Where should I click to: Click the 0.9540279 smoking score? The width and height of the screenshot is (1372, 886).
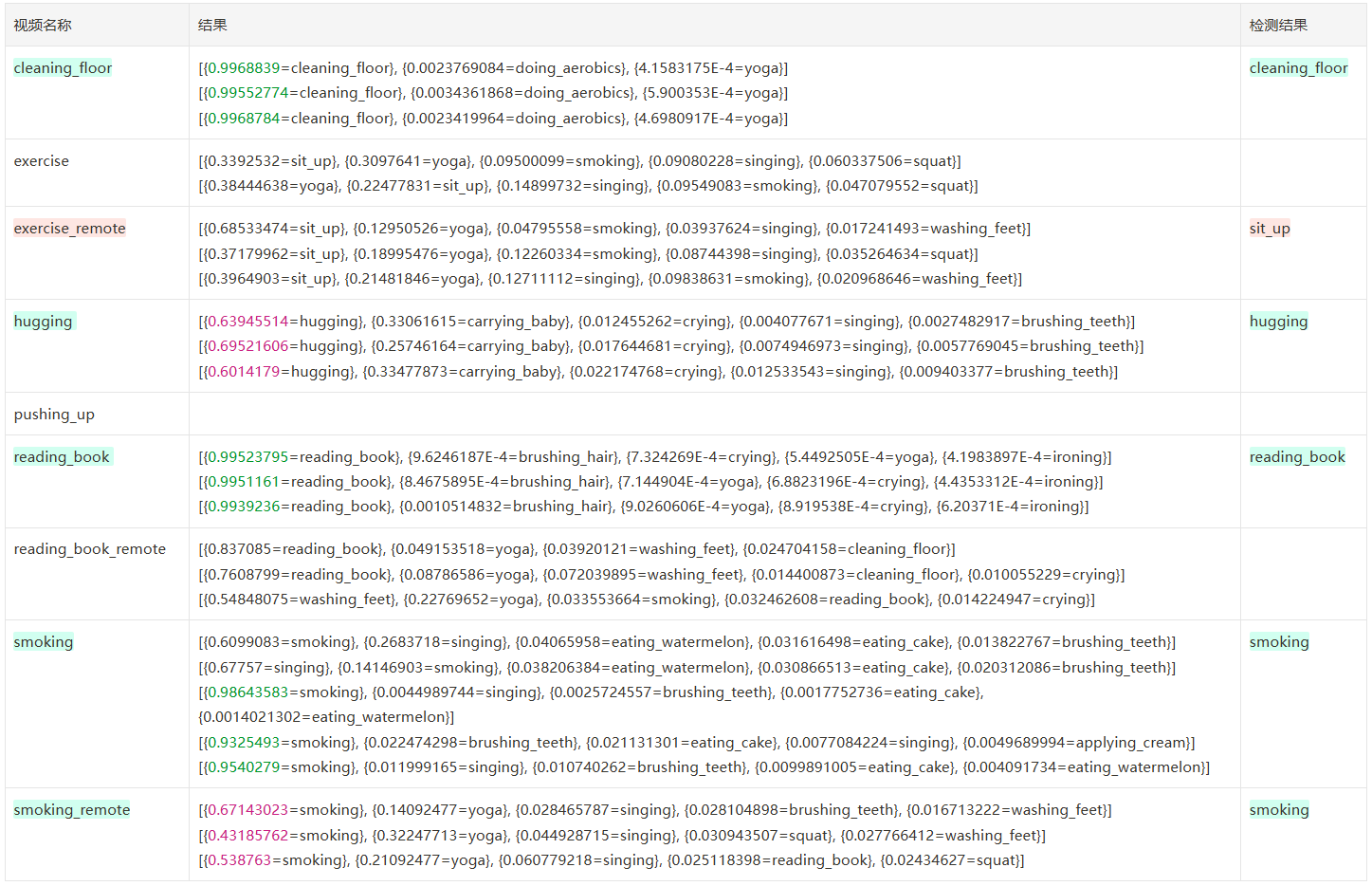click(x=244, y=767)
